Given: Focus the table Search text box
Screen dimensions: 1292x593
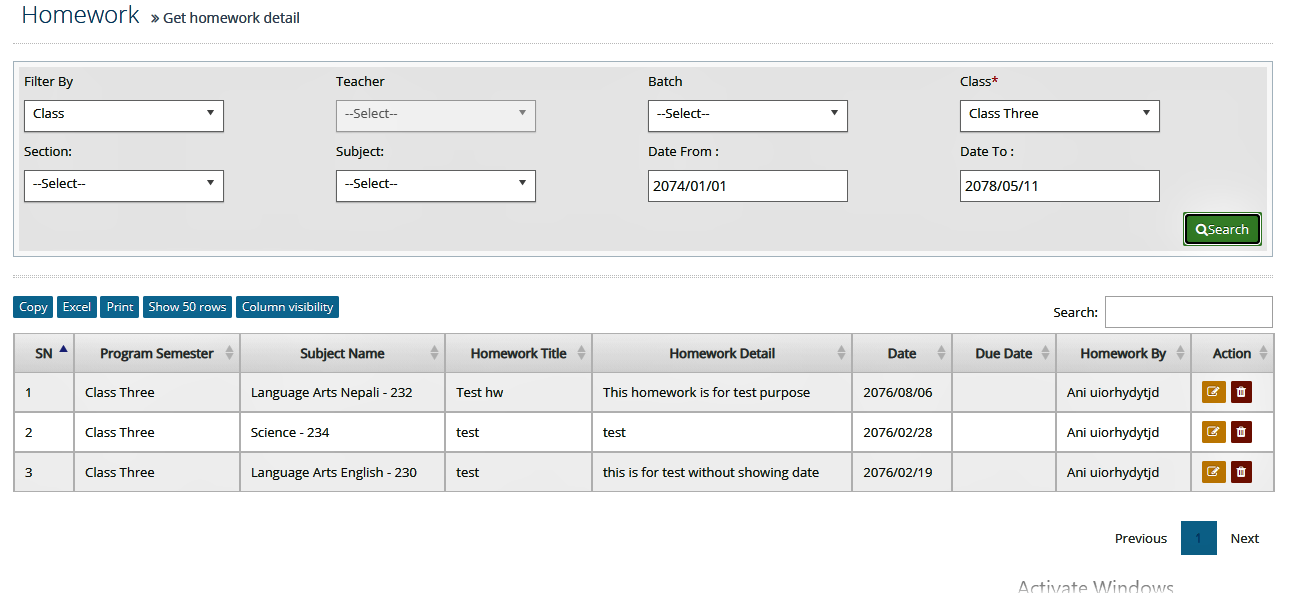Looking at the screenshot, I should pos(1189,312).
